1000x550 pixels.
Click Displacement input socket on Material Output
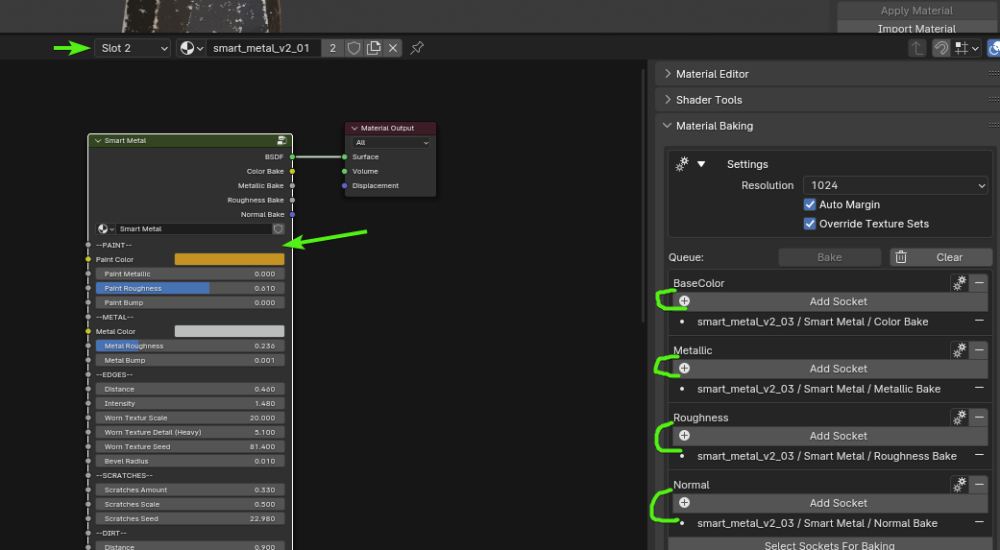point(344,186)
